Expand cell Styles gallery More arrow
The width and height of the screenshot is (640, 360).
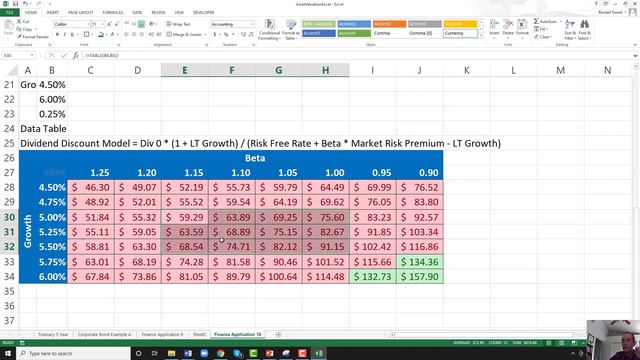point(480,36)
